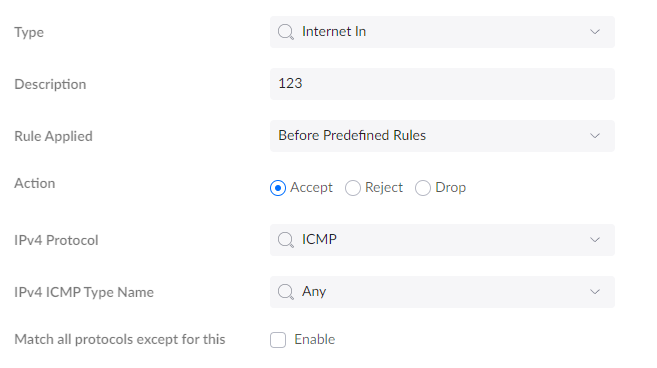Open the Rule Applied dropdown chevron
This screenshot has width=657, height=368.
point(595,136)
